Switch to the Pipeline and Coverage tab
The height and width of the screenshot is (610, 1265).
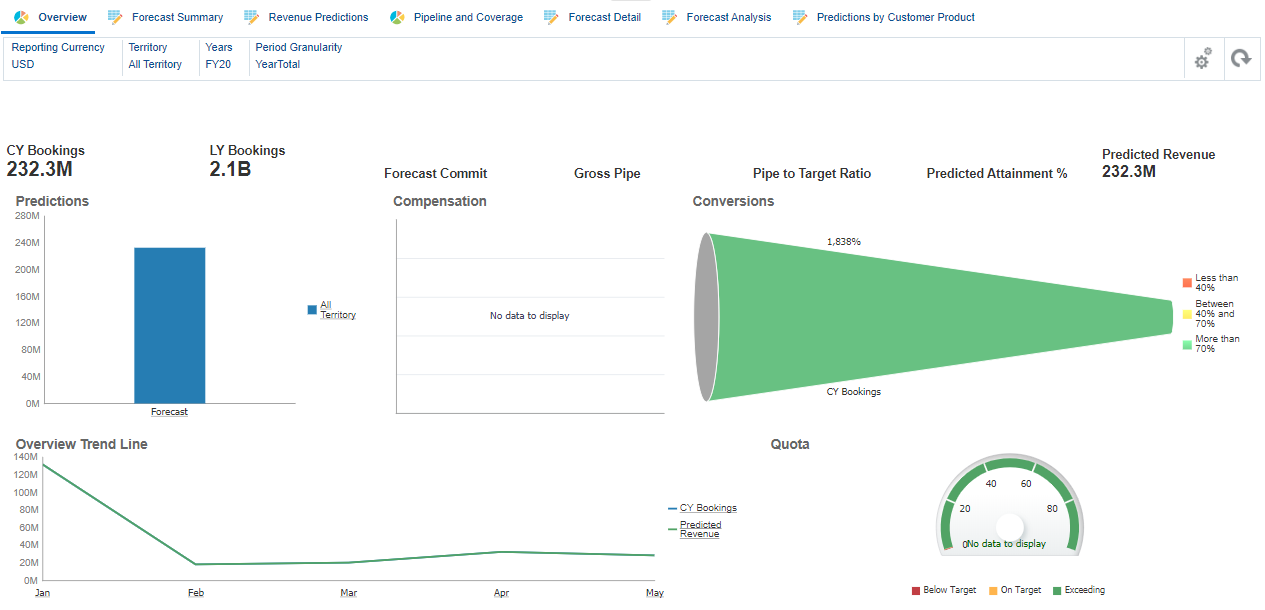click(x=456, y=16)
